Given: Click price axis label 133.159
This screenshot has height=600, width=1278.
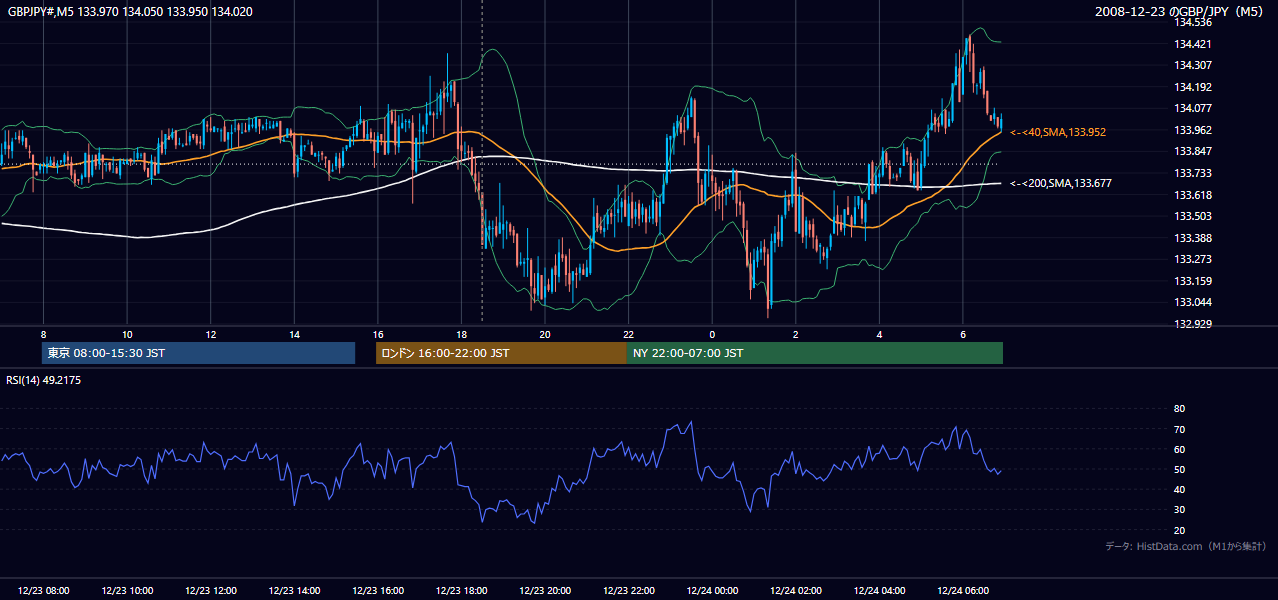Looking at the screenshot, I should [x=1192, y=281].
